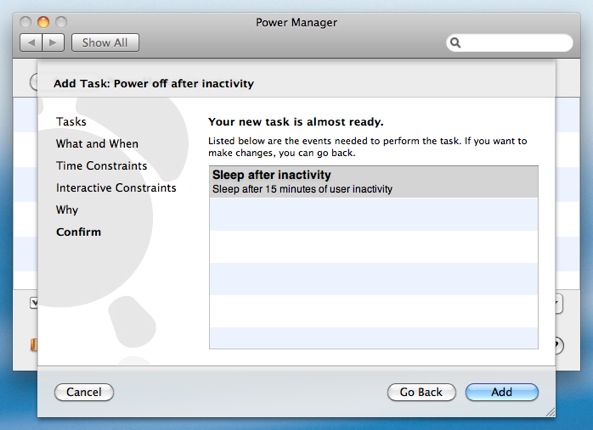Show All preferences
593x430 pixels.
(105, 43)
